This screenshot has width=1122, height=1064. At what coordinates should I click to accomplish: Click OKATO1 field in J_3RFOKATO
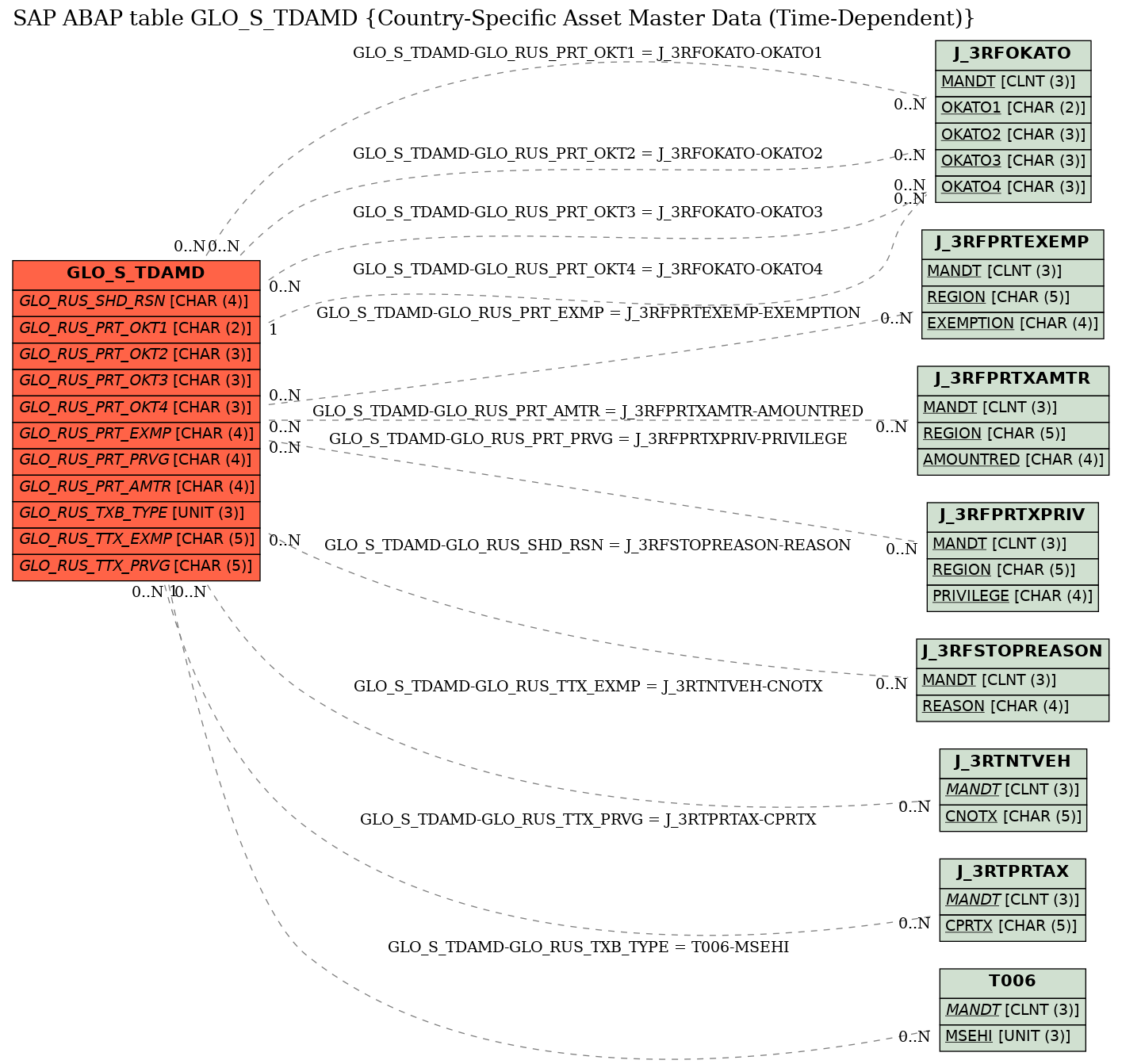pyautogui.click(x=1013, y=109)
